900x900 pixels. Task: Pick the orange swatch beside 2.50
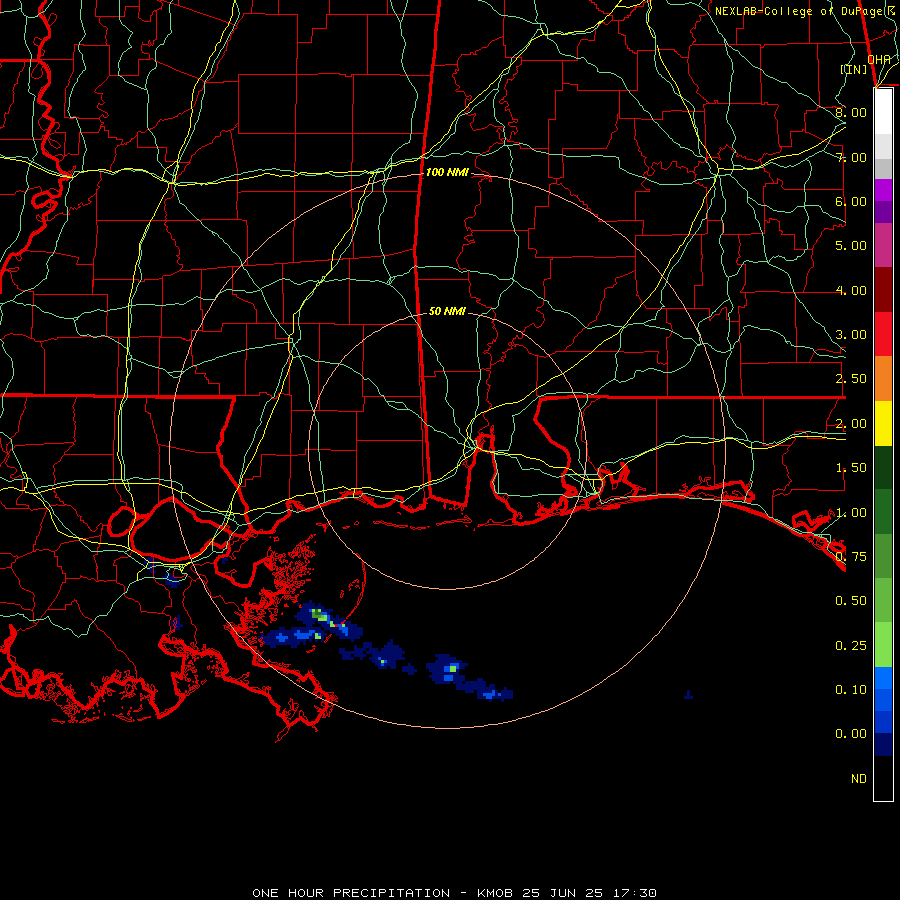tap(883, 379)
